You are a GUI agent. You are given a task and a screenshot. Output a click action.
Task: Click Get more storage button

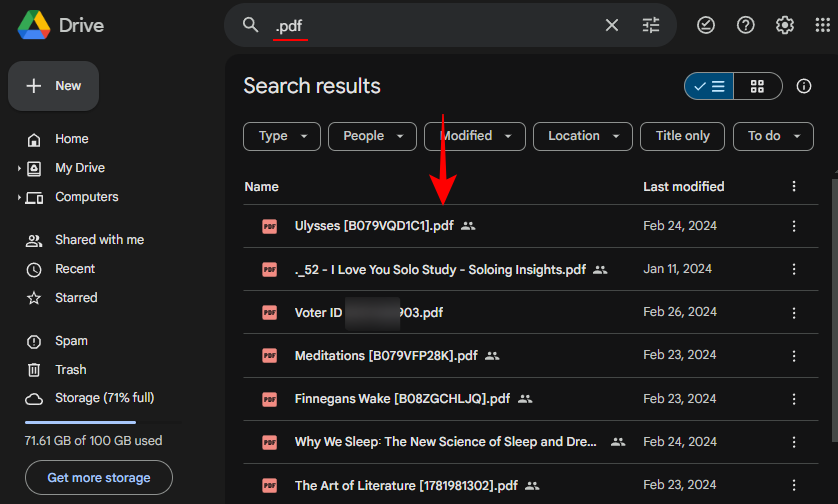(99, 478)
